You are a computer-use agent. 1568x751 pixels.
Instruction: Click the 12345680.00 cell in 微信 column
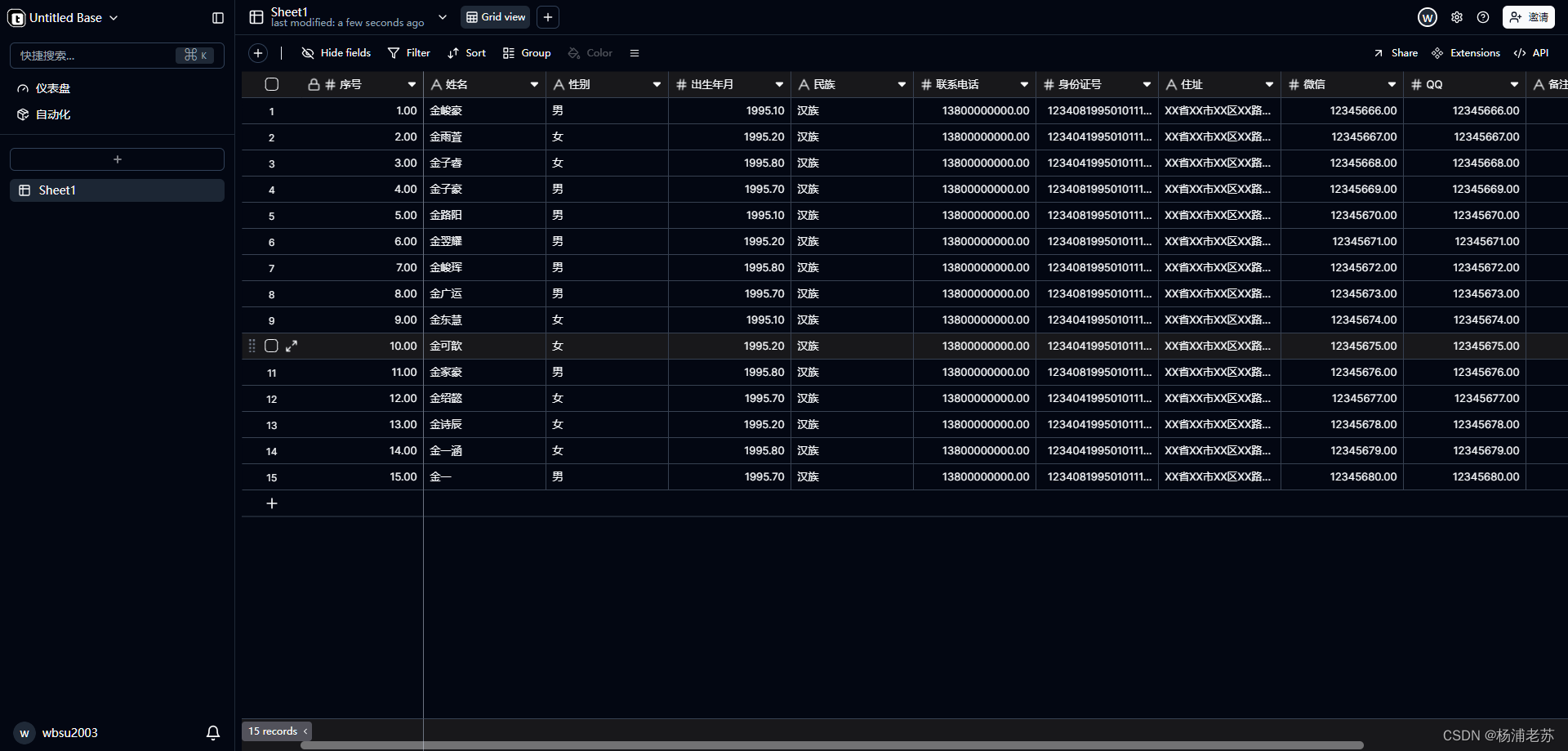click(x=1342, y=477)
